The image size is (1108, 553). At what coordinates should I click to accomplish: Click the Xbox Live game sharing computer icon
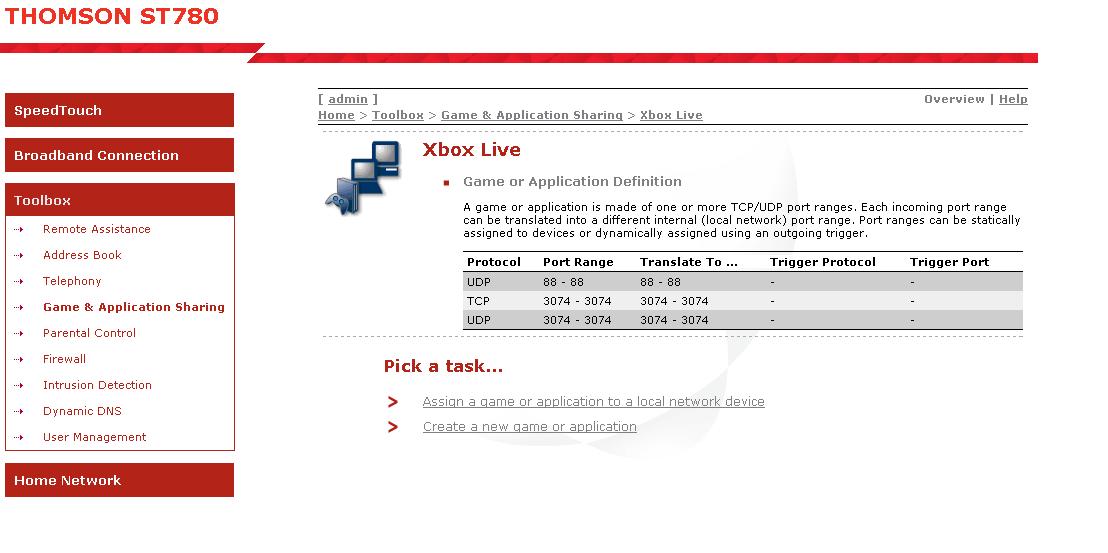point(363,177)
